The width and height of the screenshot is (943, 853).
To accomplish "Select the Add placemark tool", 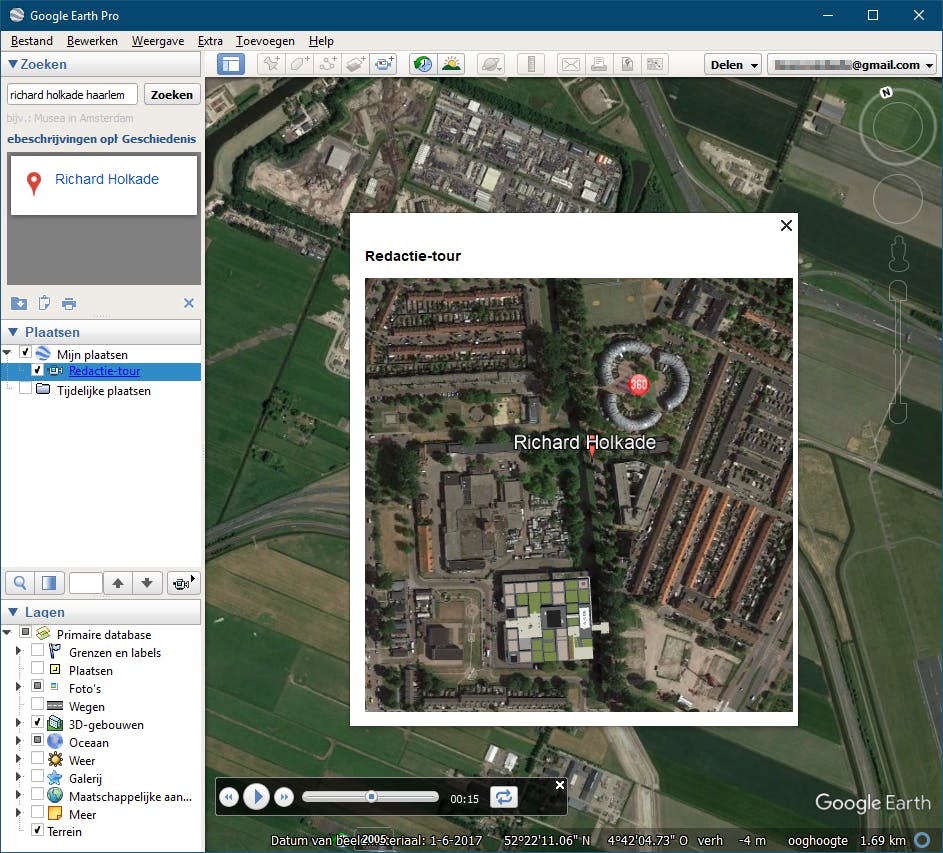I will tap(271, 63).
